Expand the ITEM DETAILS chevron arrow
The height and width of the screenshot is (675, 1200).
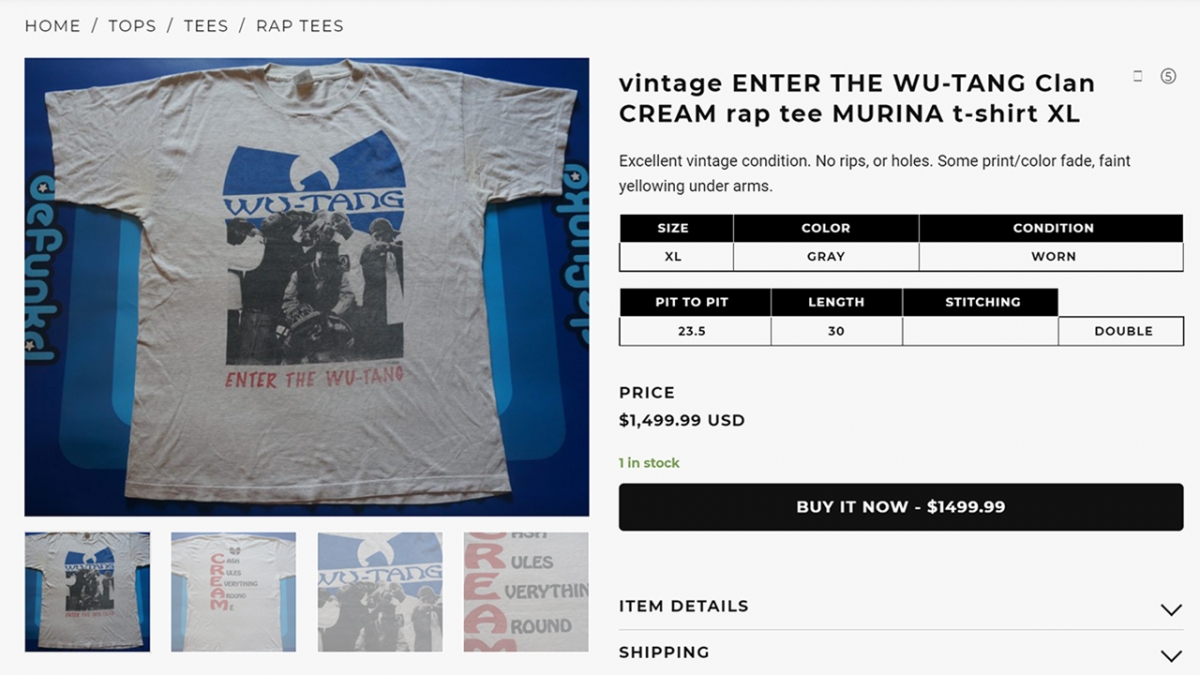(1170, 609)
